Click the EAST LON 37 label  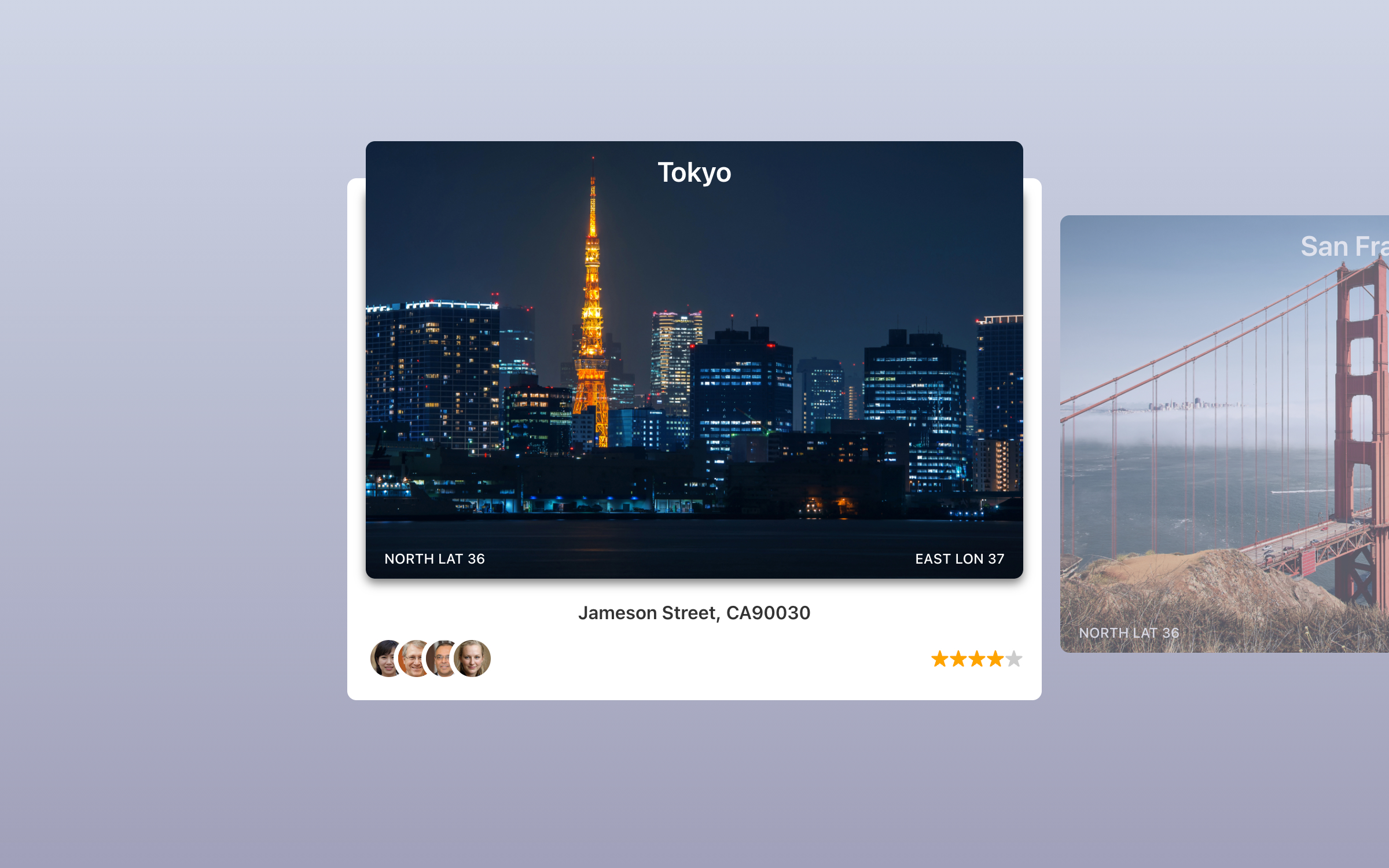[959, 559]
